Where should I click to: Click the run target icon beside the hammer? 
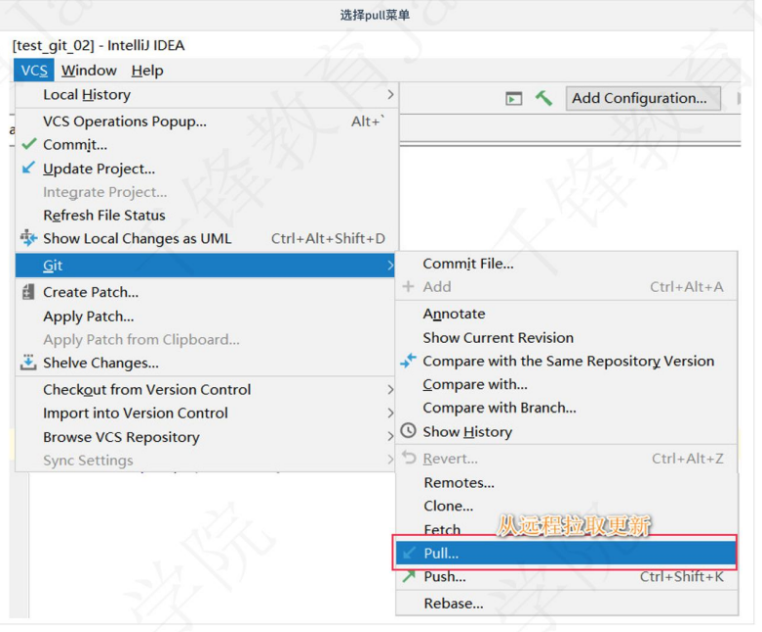coord(514,99)
